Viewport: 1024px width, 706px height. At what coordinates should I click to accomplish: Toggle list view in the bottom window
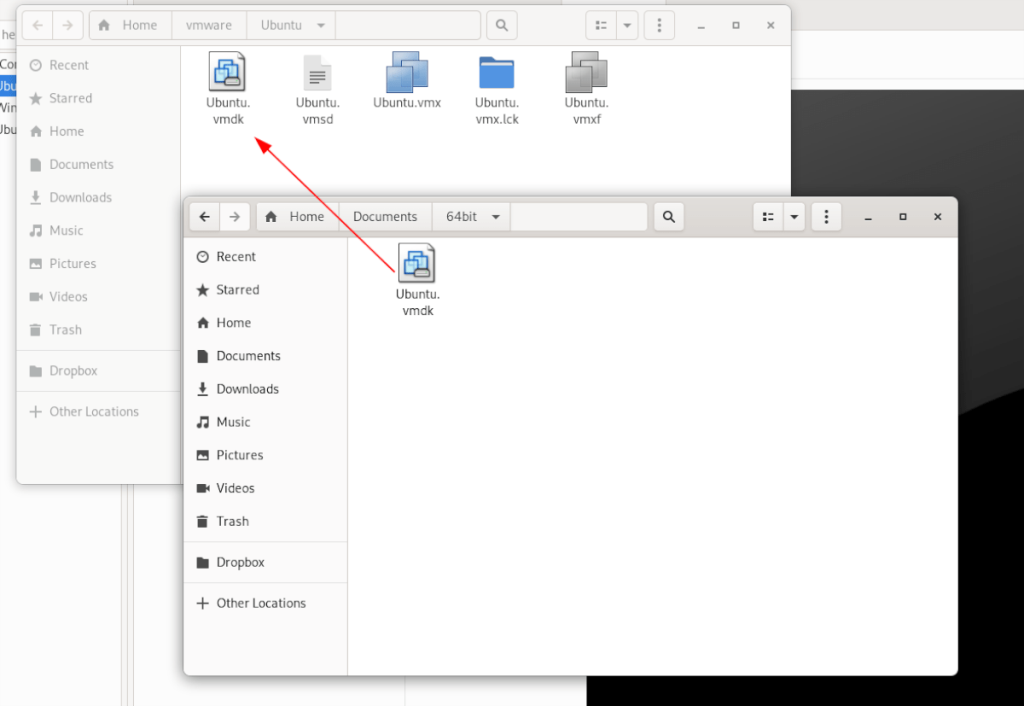[767, 216]
